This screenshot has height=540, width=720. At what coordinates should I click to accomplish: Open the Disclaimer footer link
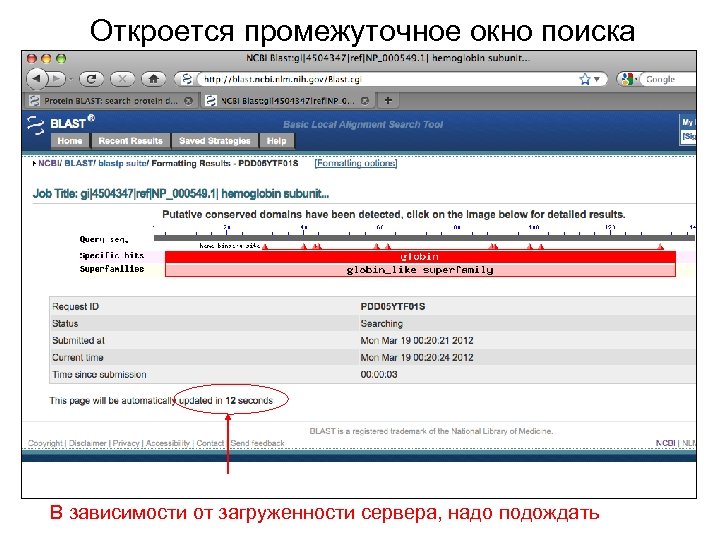point(87,443)
